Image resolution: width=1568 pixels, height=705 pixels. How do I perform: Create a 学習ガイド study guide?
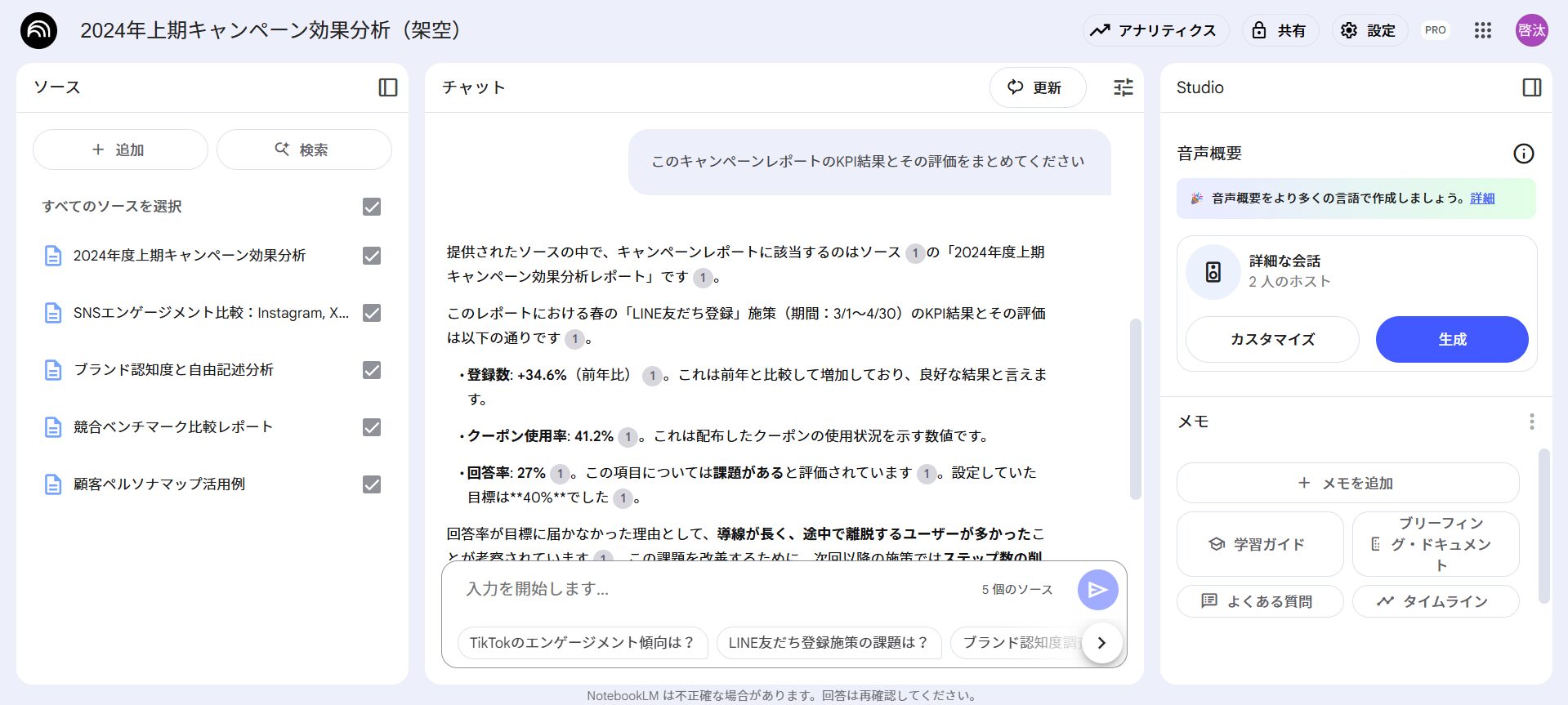tap(1260, 544)
